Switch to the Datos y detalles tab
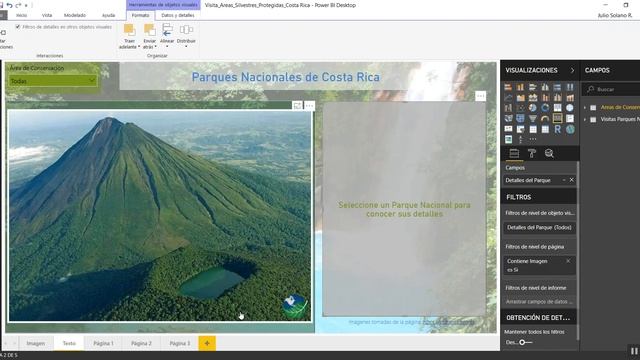The image size is (640, 360). pyautogui.click(x=178, y=15)
